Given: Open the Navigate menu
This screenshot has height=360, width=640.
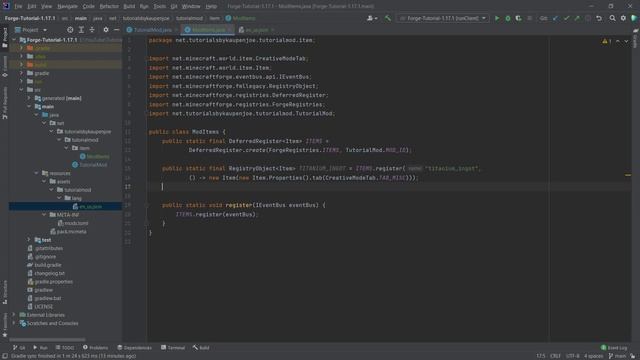Looking at the screenshot, I should coord(67,7).
